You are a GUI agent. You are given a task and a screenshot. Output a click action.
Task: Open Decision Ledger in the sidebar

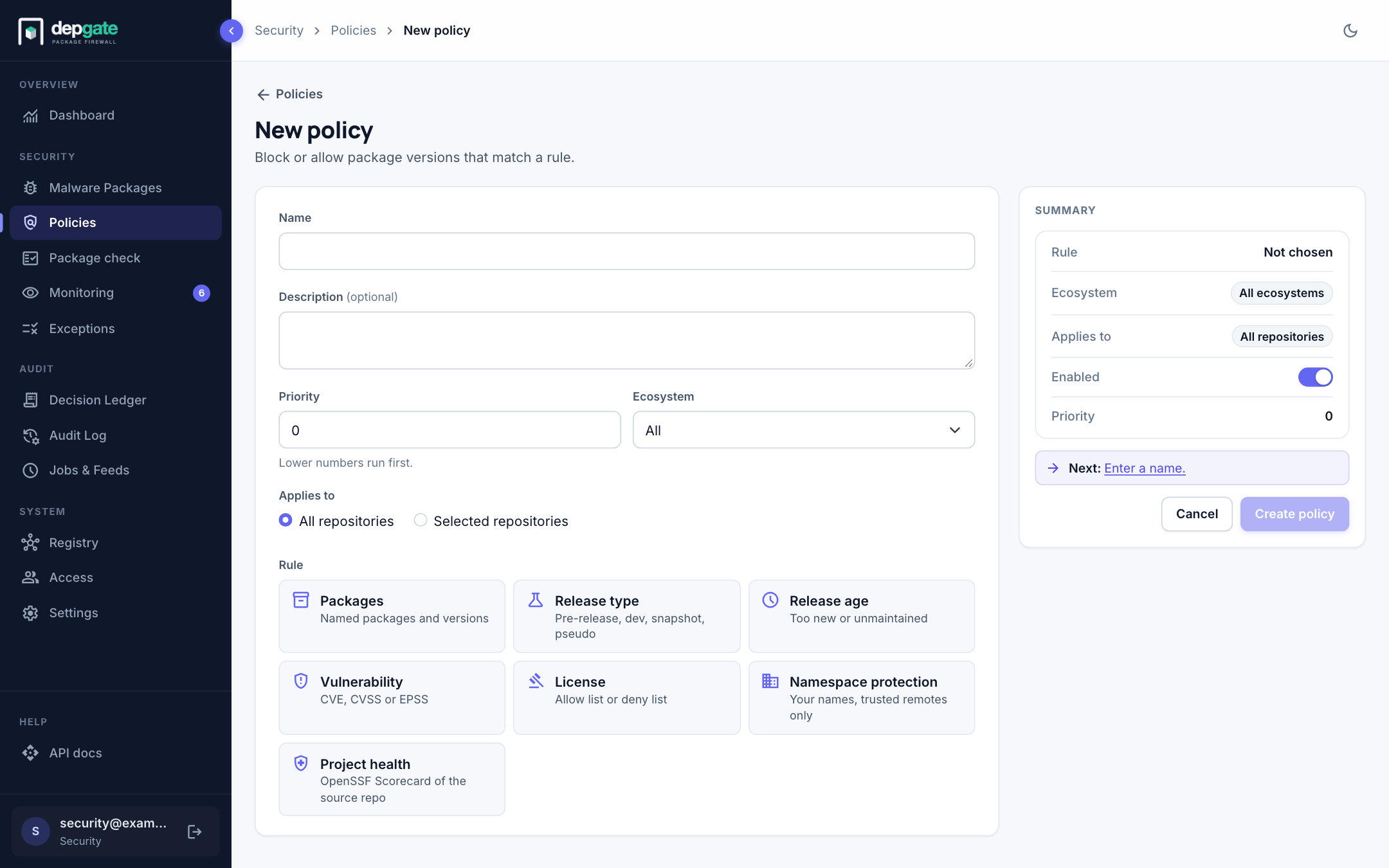point(116,400)
